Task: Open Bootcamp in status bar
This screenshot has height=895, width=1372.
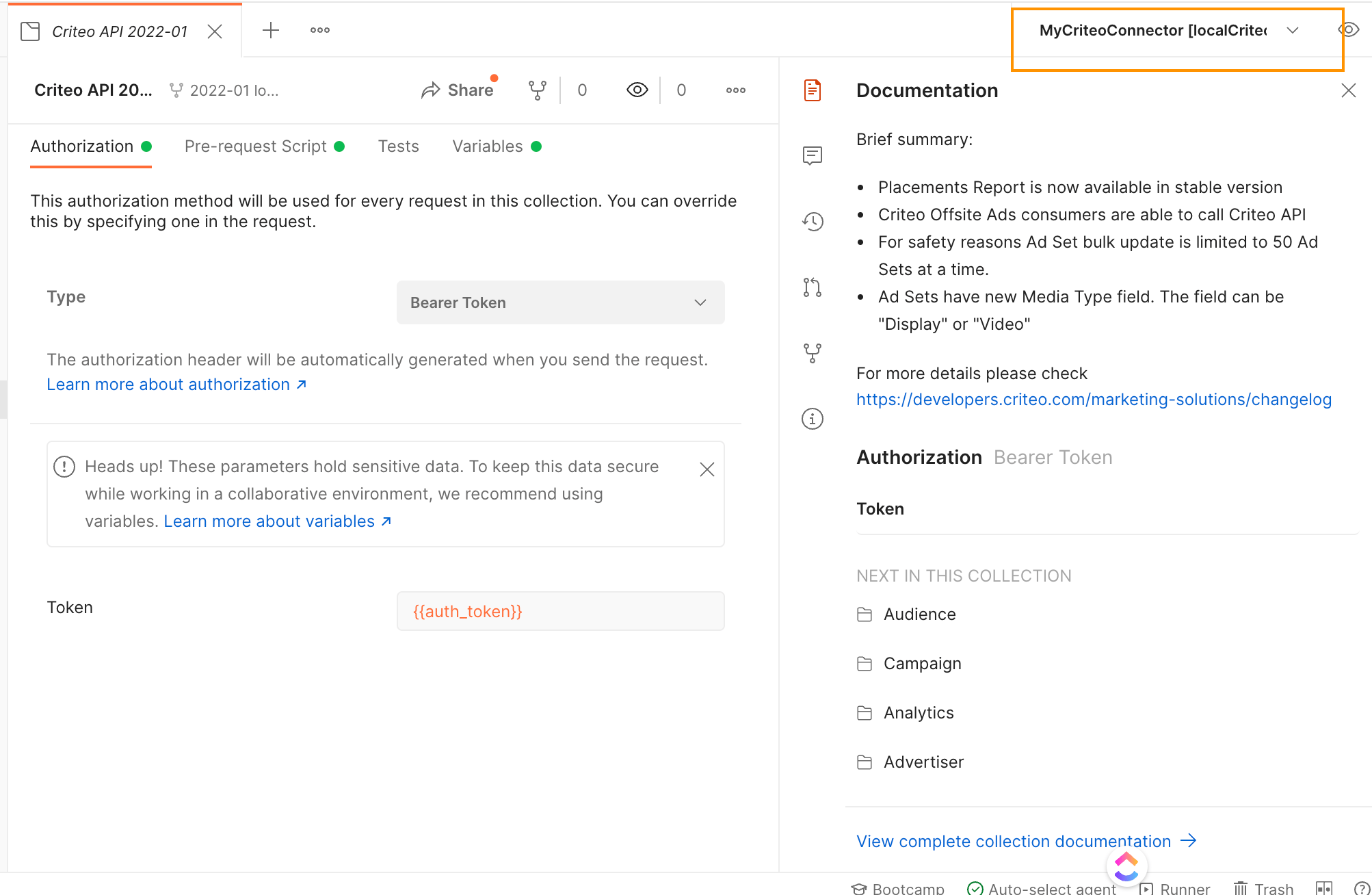Action: pos(897,888)
